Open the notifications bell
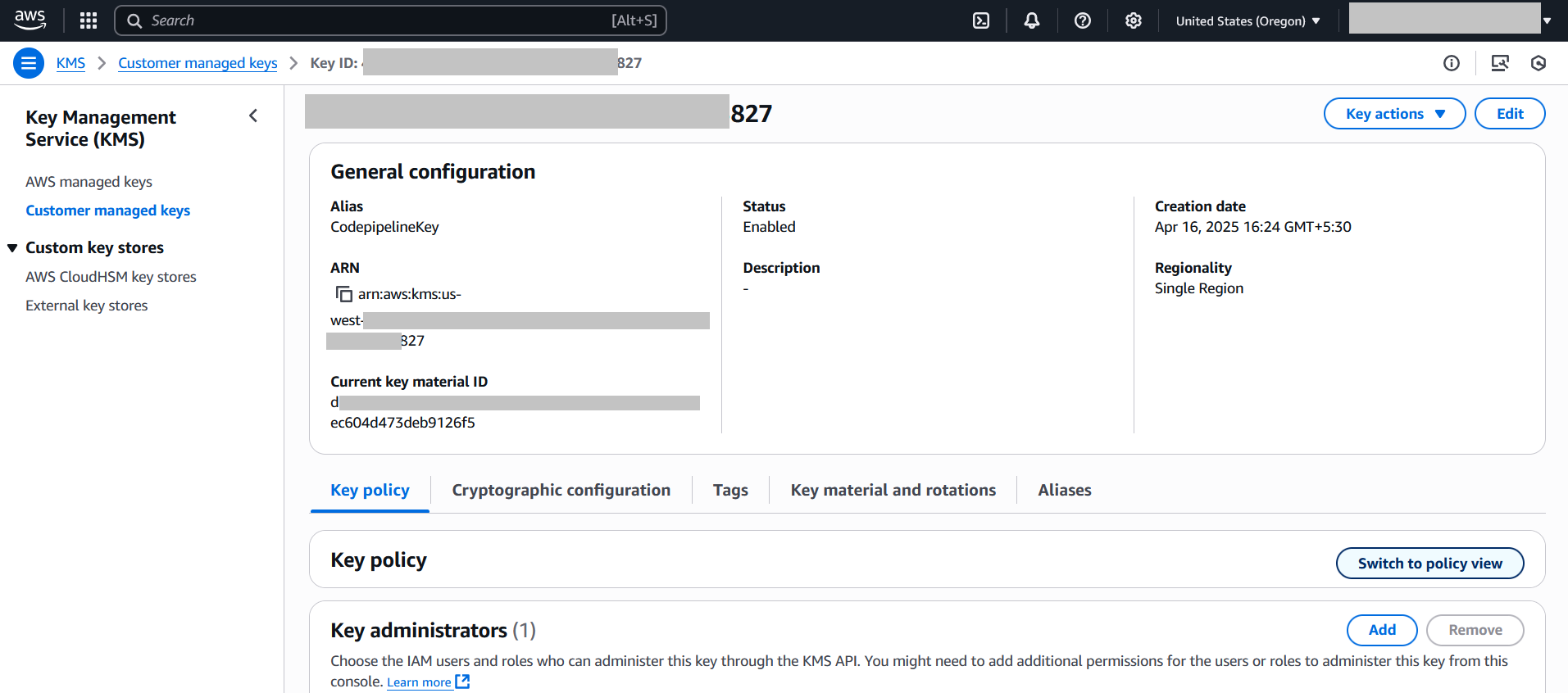The height and width of the screenshot is (693, 1568). point(1032,20)
